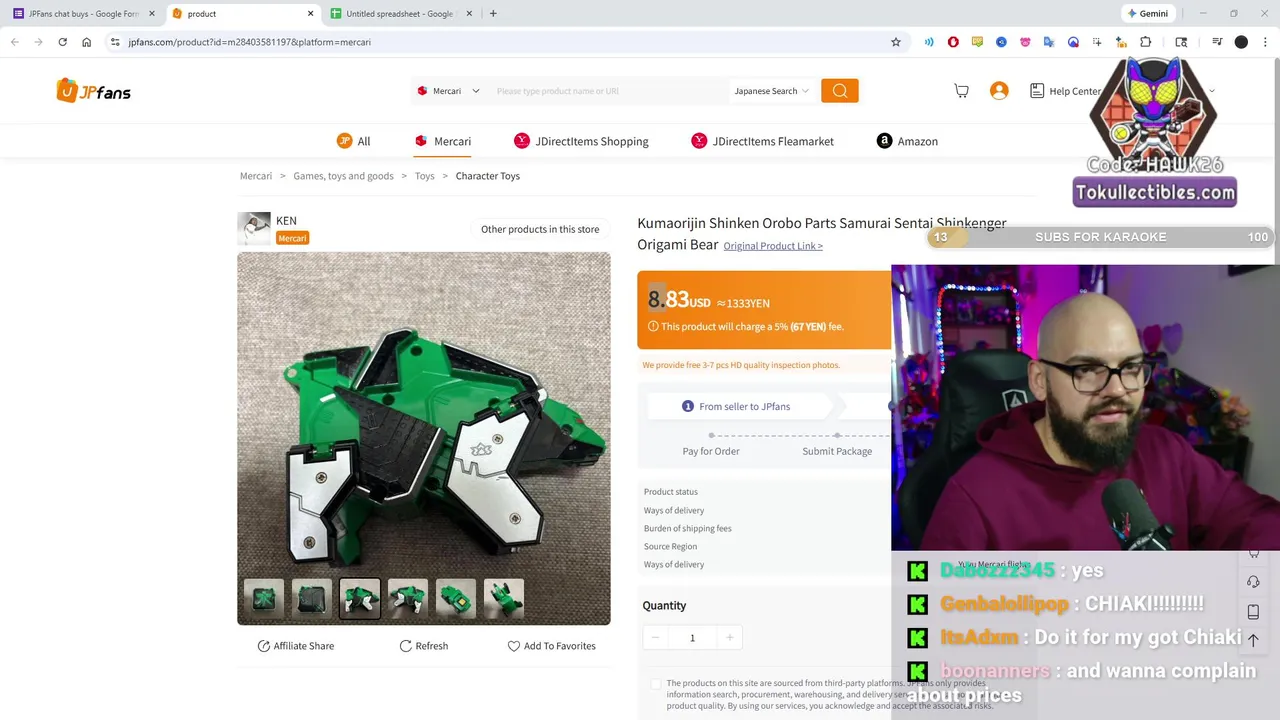The height and width of the screenshot is (720, 1280).
Task: Click the side panel search icon
Action: click(1181, 42)
